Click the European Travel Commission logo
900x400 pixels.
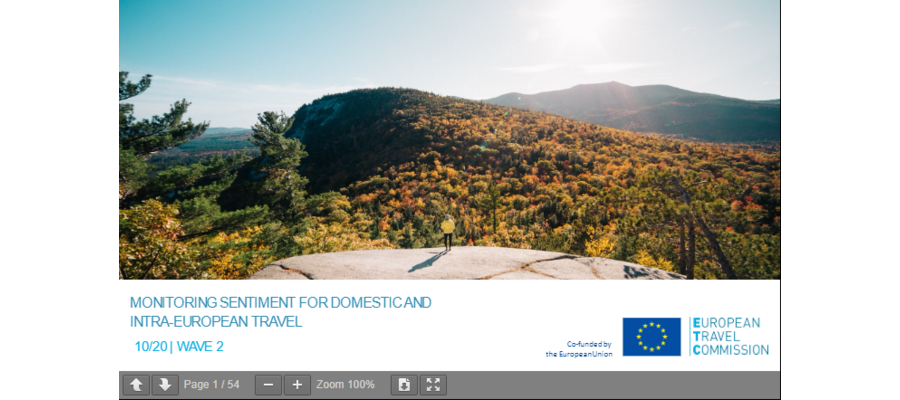coord(730,336)
